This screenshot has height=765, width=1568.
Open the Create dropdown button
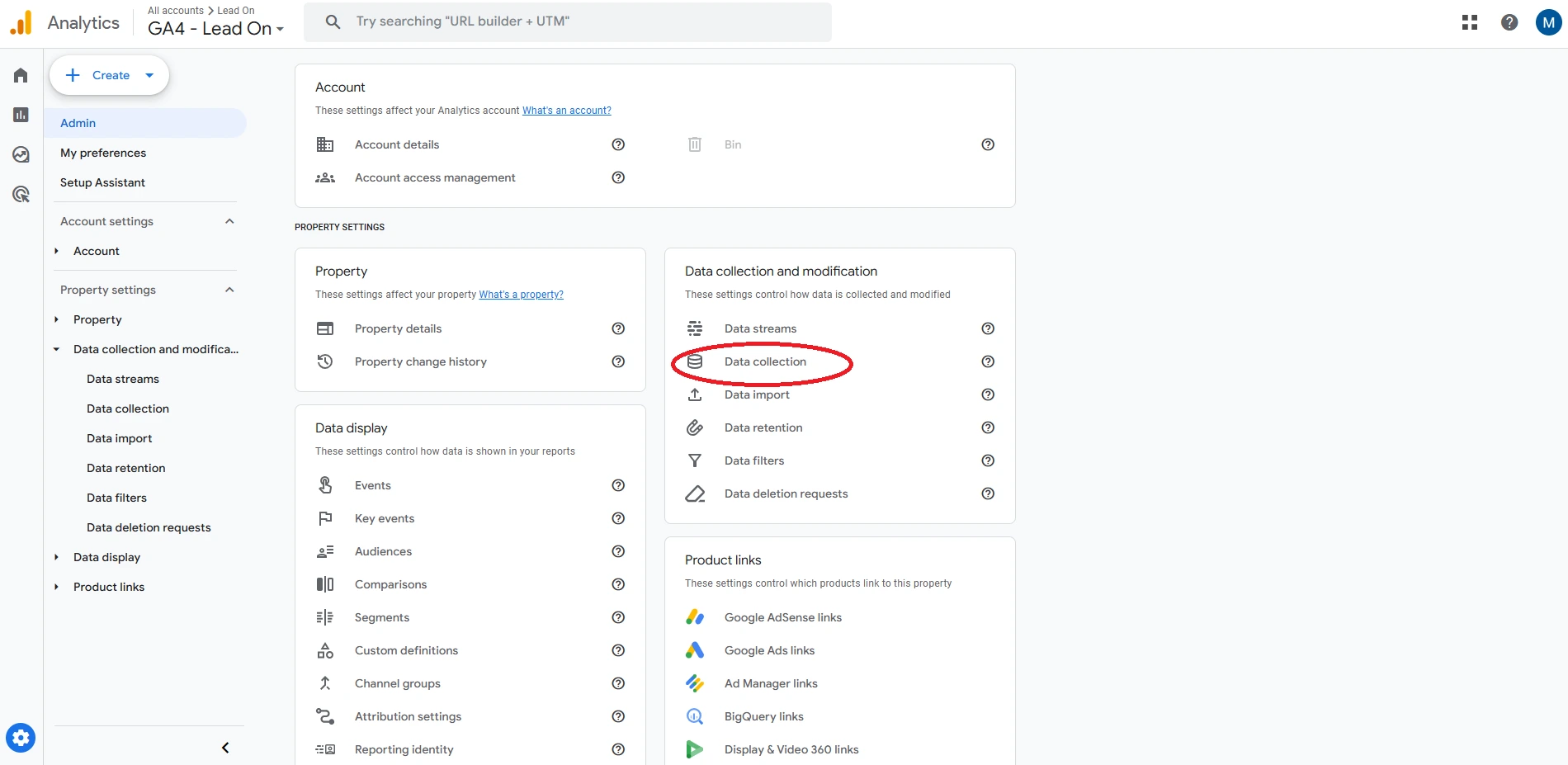tap(109, 75)
